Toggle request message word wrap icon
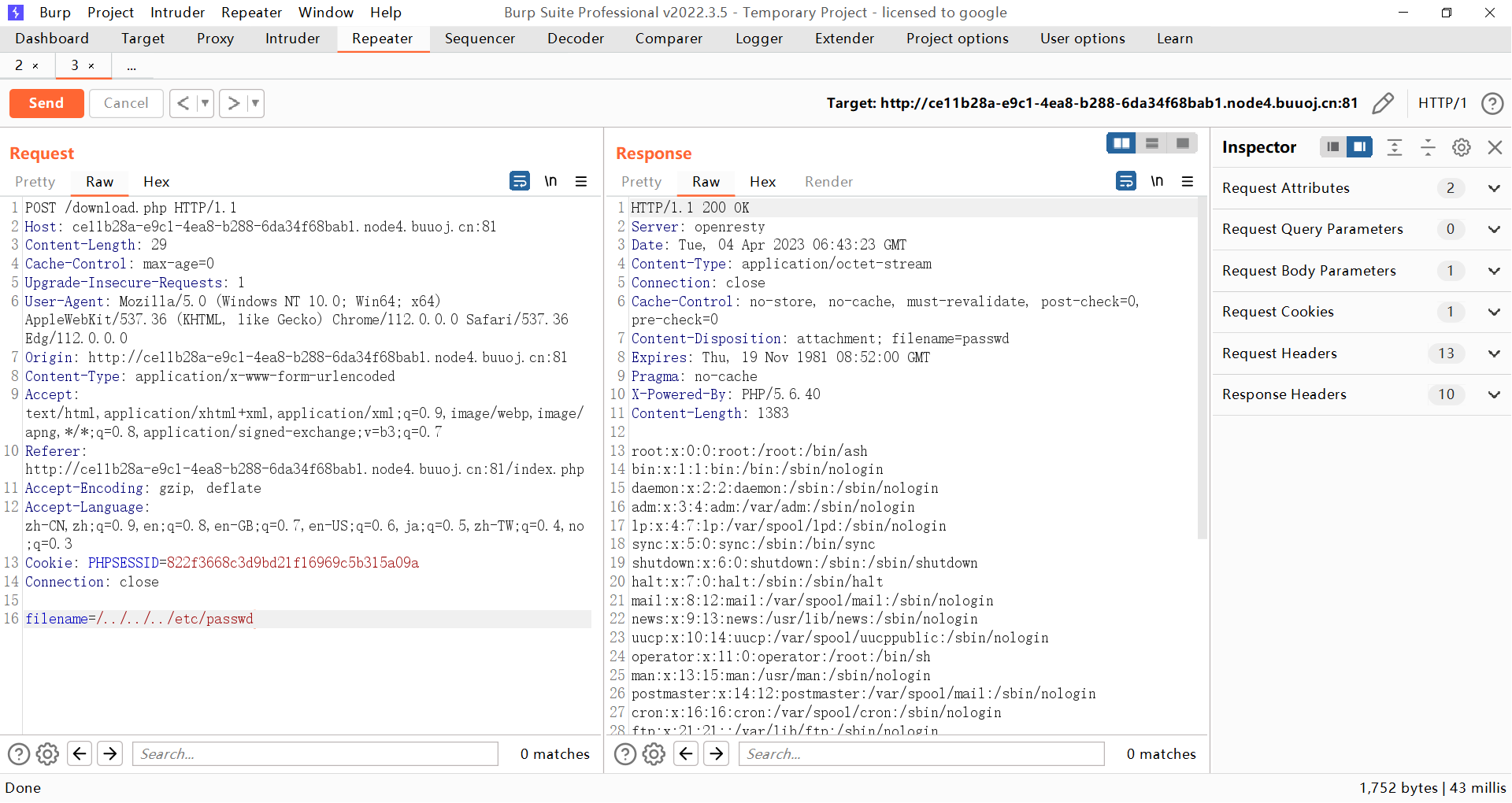 tap(520, 181)
